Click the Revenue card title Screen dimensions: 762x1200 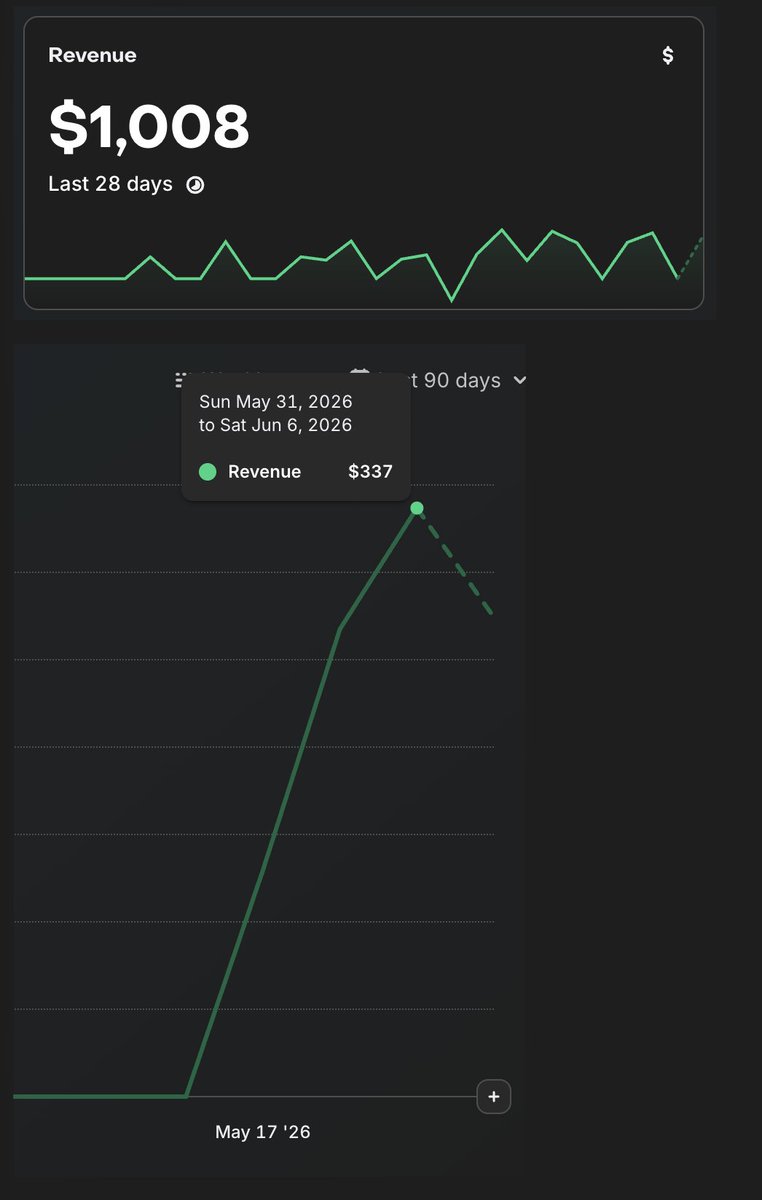pos(92,55)
